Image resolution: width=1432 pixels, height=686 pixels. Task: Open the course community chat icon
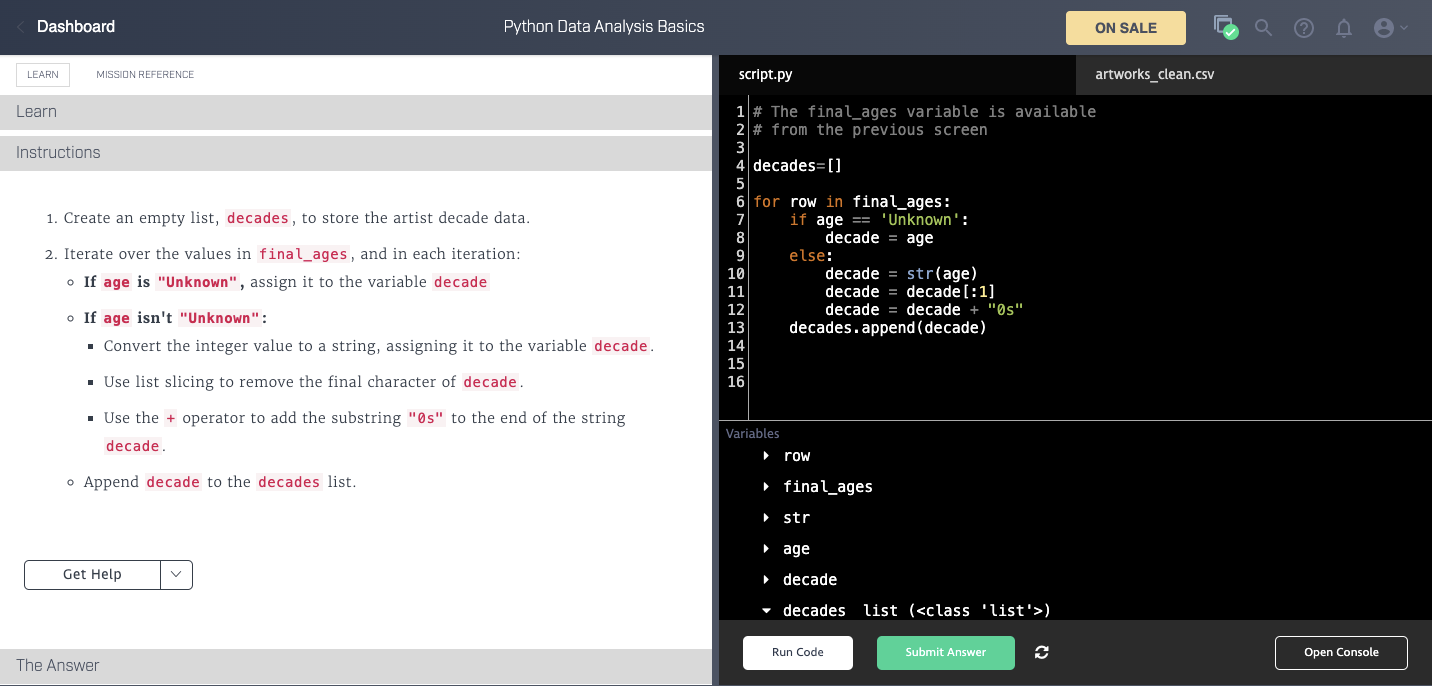[1225, 27]
